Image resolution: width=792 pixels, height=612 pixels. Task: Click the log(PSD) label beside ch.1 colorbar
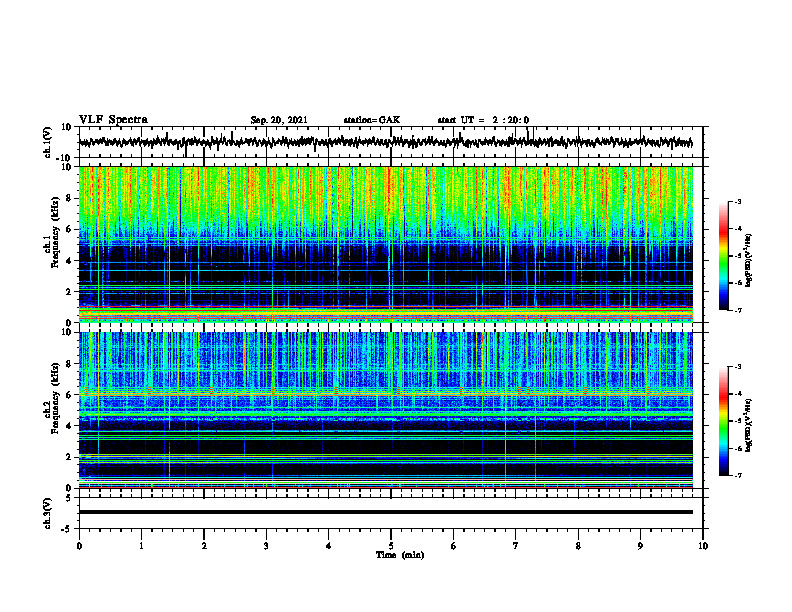pyautogui.click(x=749, y=260)
